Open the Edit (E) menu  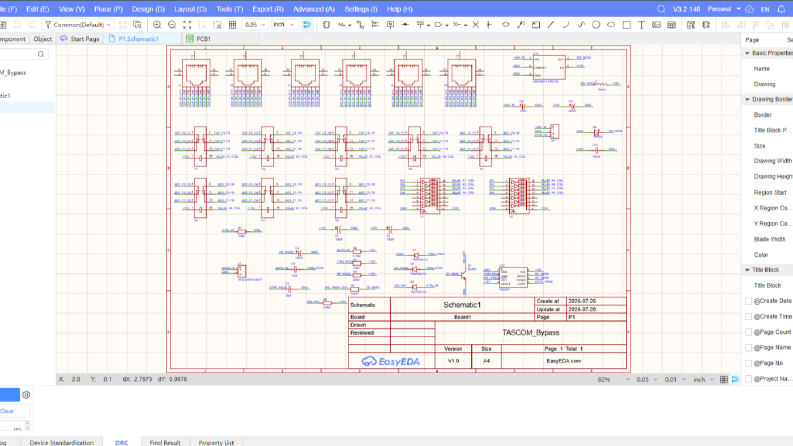(37, 9)
